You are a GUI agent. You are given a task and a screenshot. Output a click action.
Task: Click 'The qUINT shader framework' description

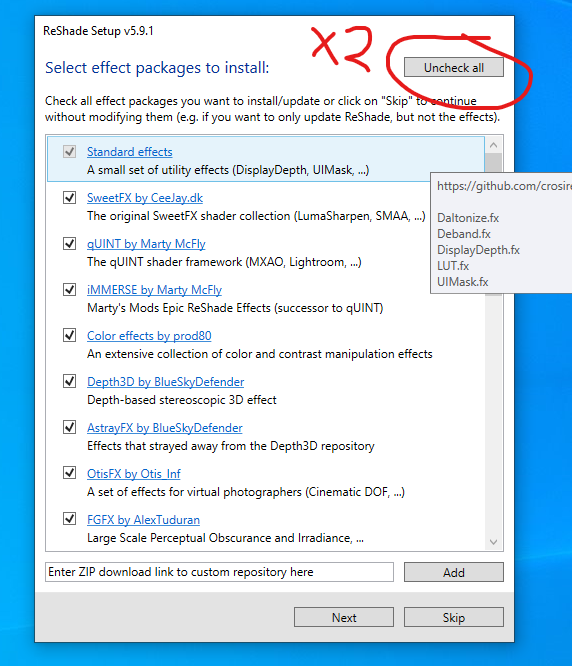224,262
